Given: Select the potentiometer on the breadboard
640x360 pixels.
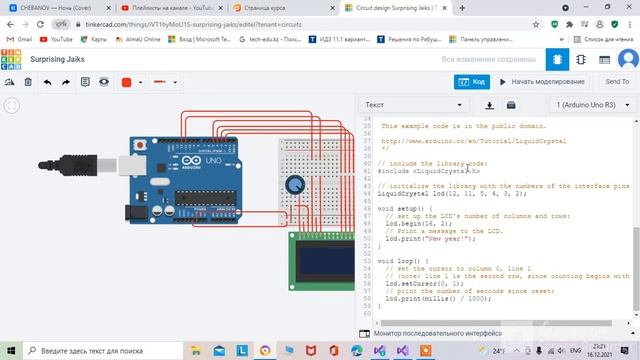Looking at the screenshot, I should coord(295,185).
